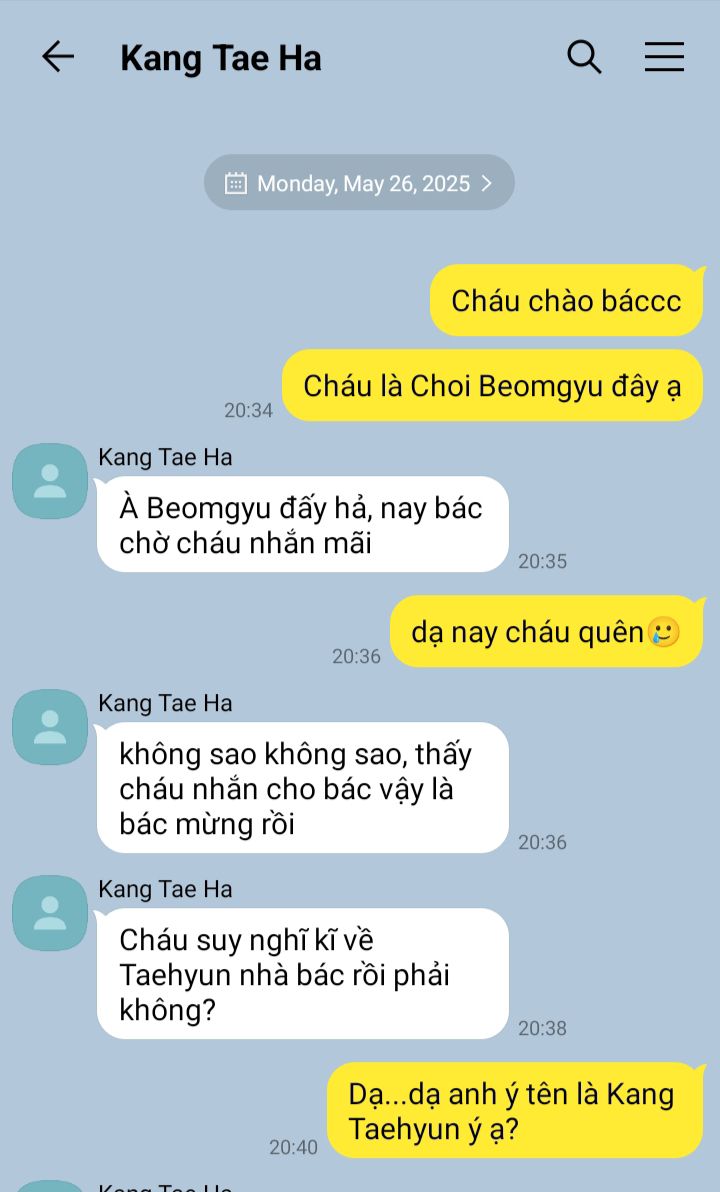Tap avatar beside 'không sao không sao' message
This screenshot has height=1192, width=720.
coord(50,727)
